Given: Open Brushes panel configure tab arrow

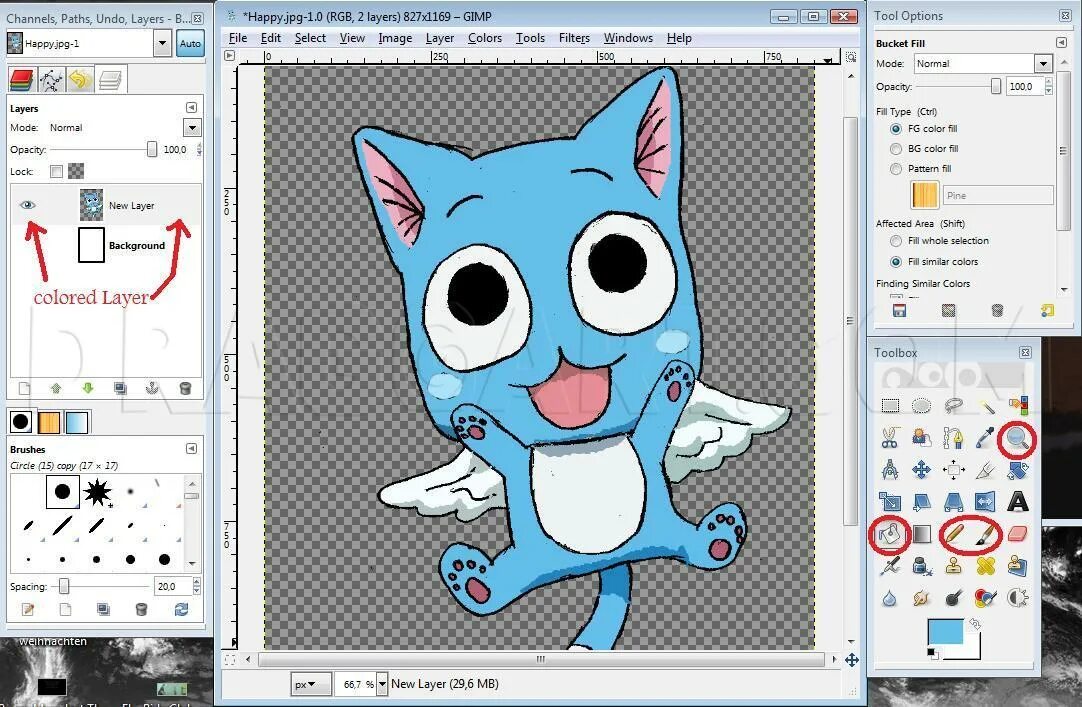Looking at the screenshot, I should point(191,449).
